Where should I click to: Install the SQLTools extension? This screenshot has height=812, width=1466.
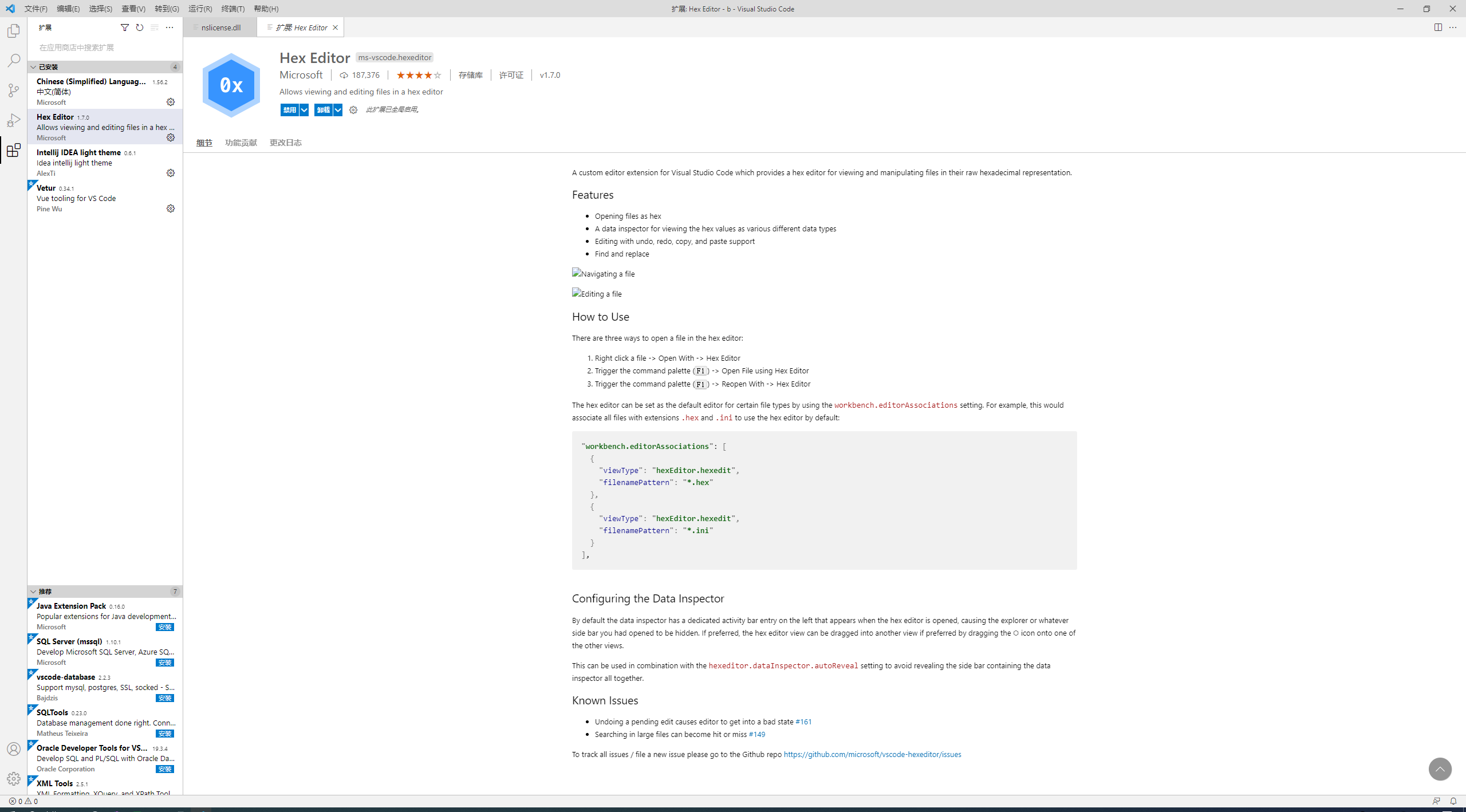tap(165, 734)
